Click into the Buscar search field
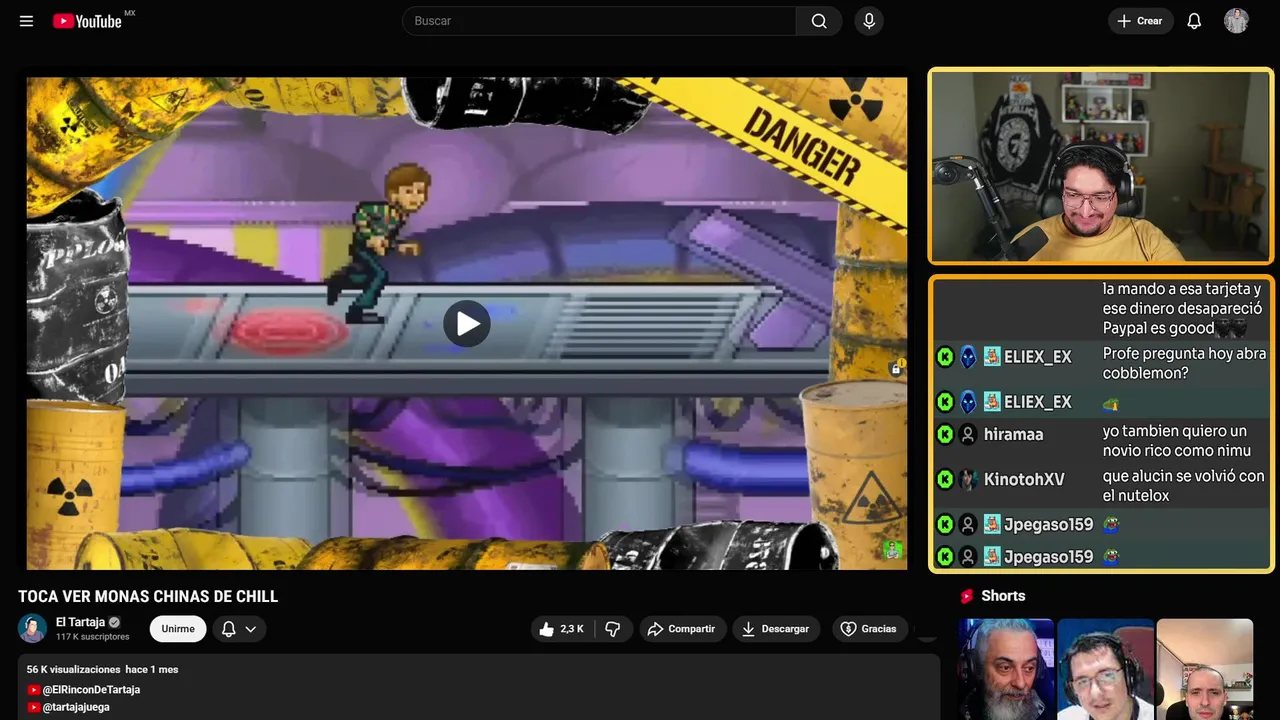Viewport: 1280px width, 720px height. 600,21
